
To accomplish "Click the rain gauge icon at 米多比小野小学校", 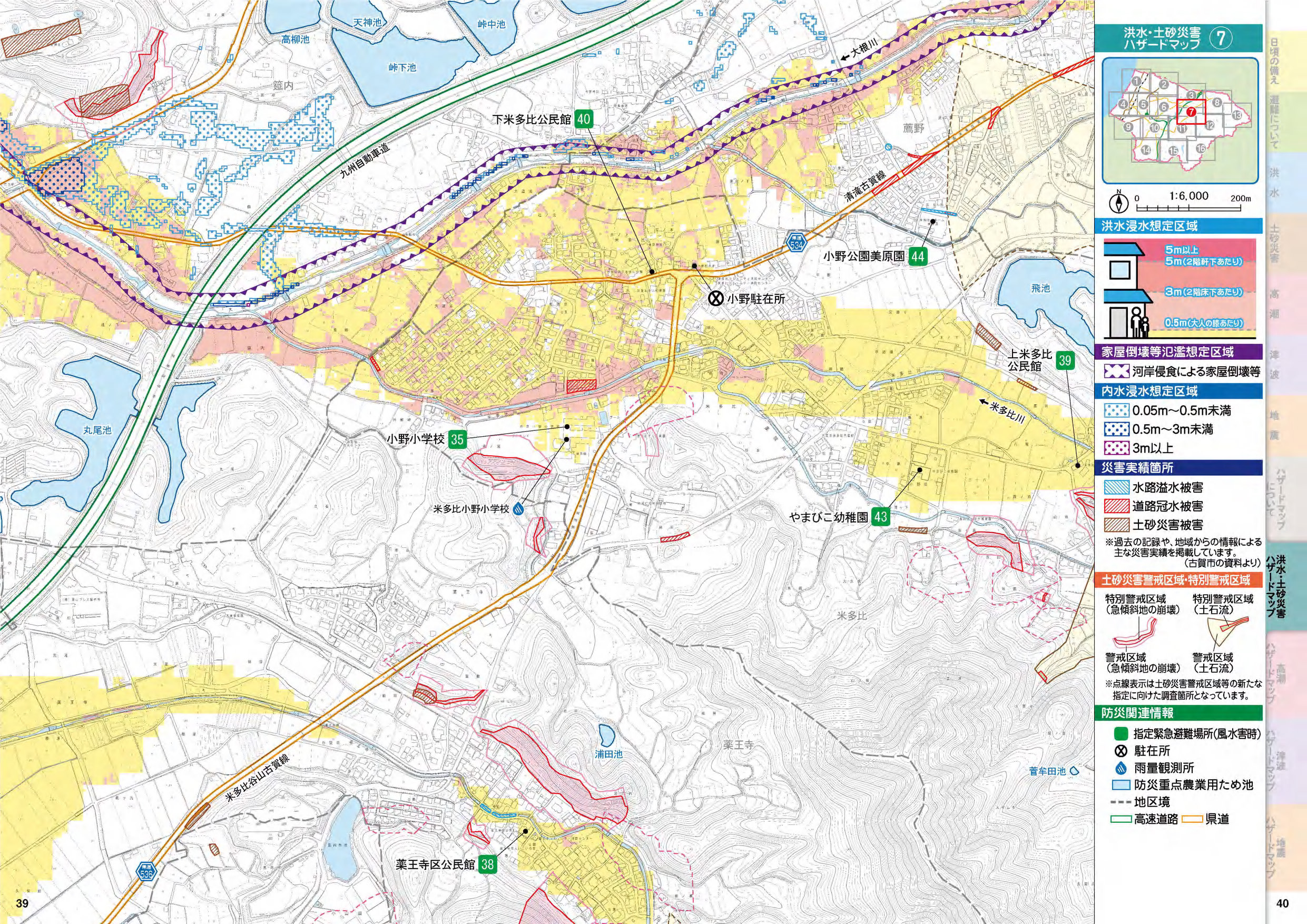I will click(519, 509).
